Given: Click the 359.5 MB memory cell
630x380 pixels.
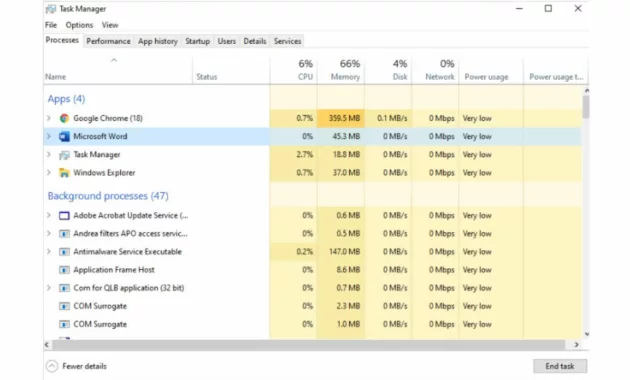Looking at the screenshot, I should pos(341,118).
